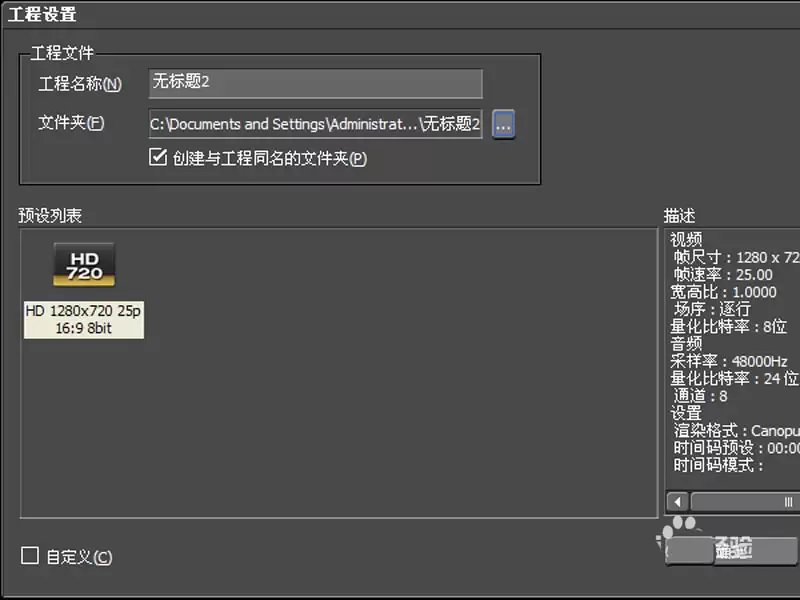Uncheck 创建与工程同名的文件夹 checkbox
This screenshot has width=800, height=600.
158,157
